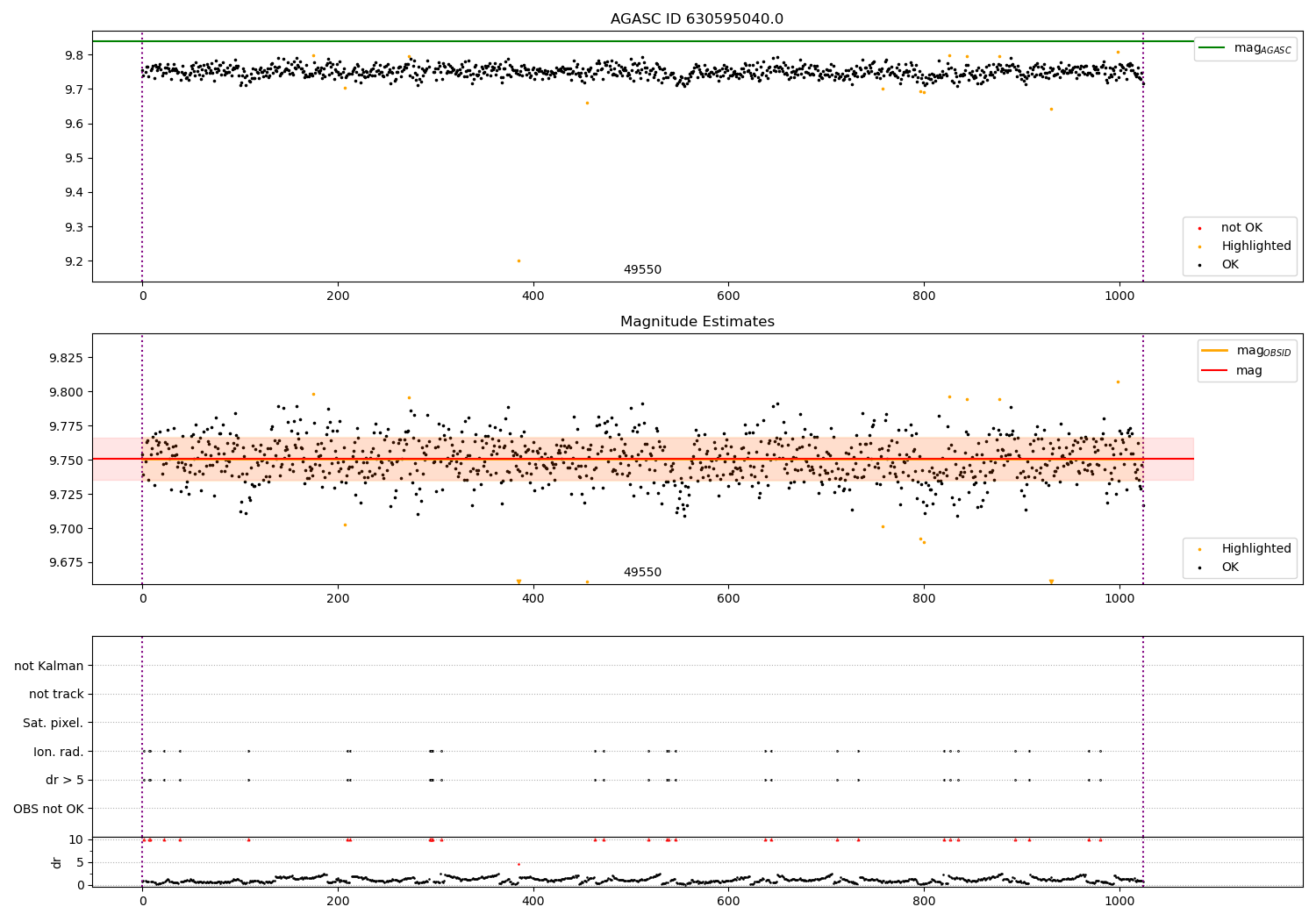Click the 'OBS not OK' axis label

pyautogui.click(x=49, y=809)
